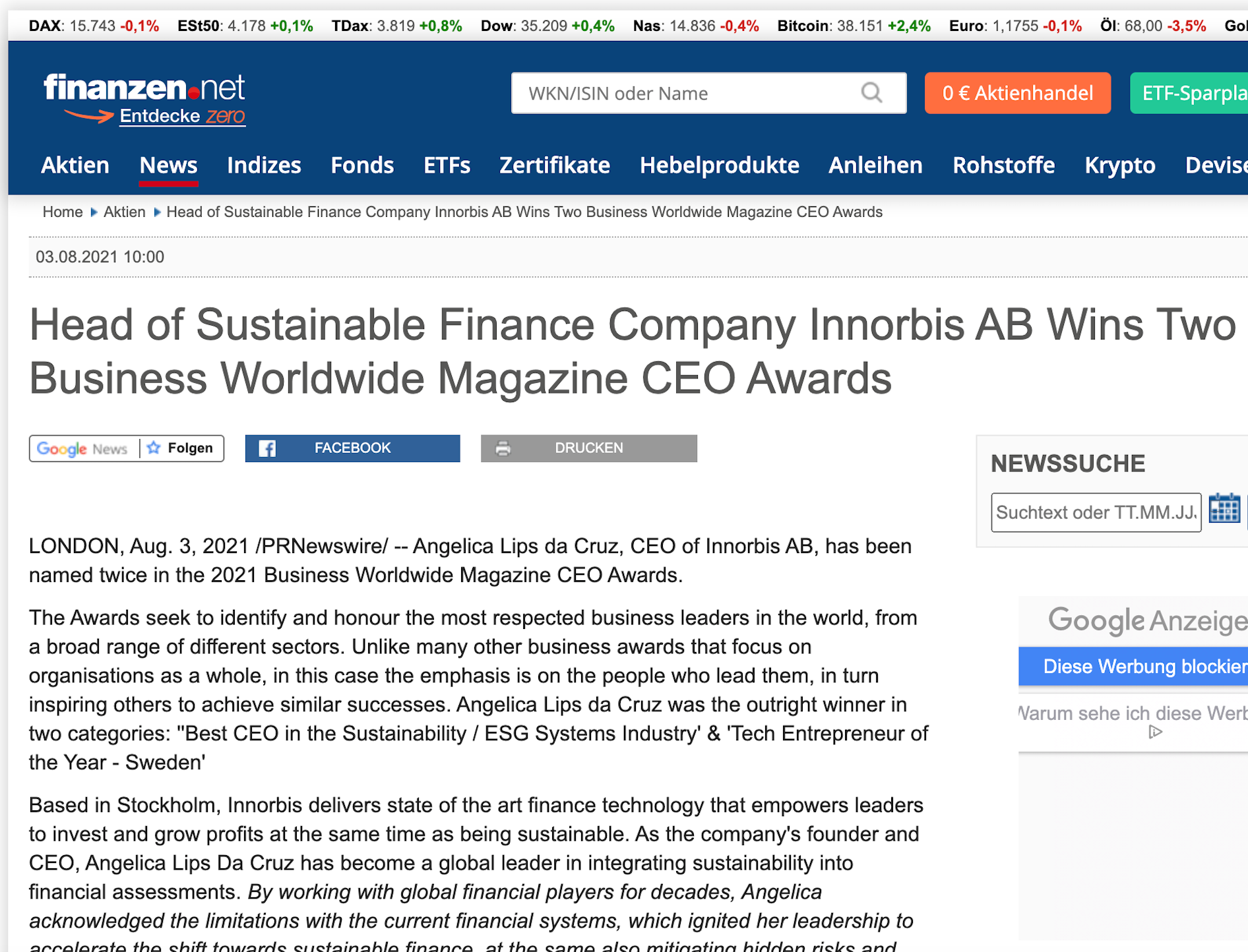1248x952 pixels.
Task: Select Rohstoffe in the top navigation
Action: point(1003,165)
